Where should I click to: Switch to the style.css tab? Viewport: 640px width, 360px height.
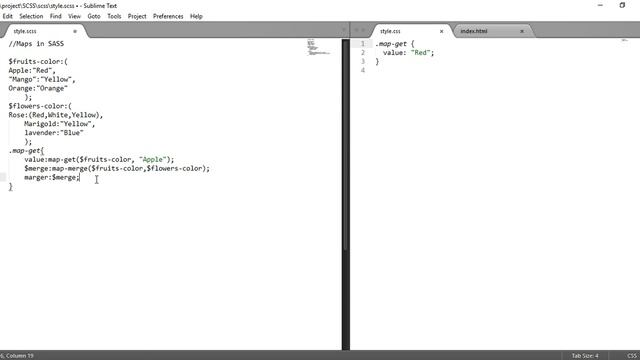click(x=410, y=31)
